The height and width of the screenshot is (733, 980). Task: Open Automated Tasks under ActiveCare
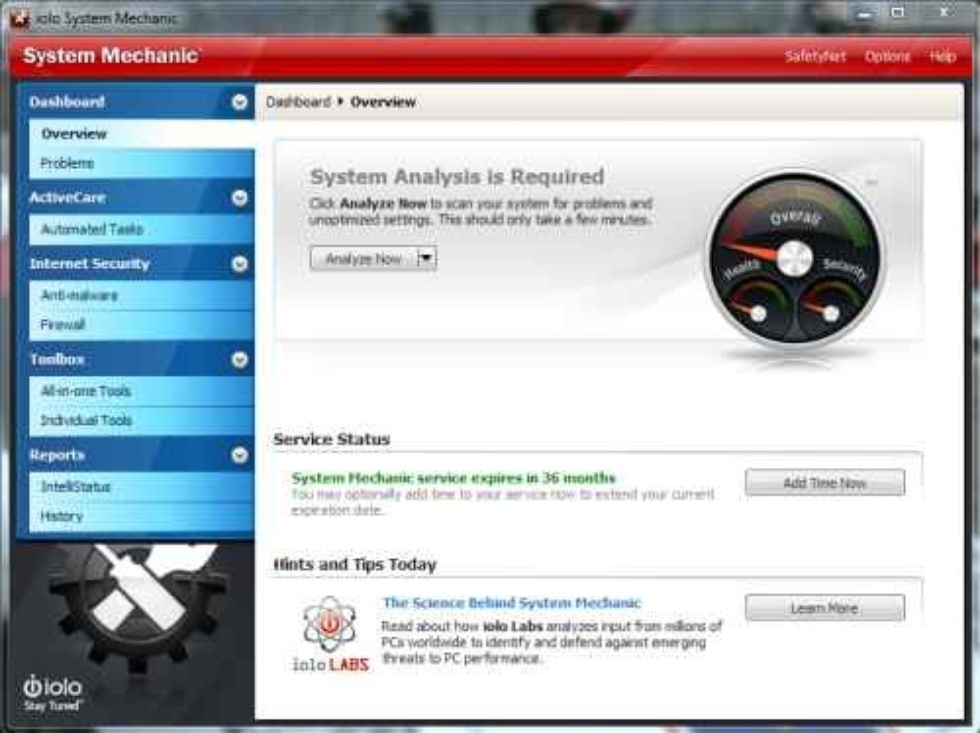[x=141, y=230]
